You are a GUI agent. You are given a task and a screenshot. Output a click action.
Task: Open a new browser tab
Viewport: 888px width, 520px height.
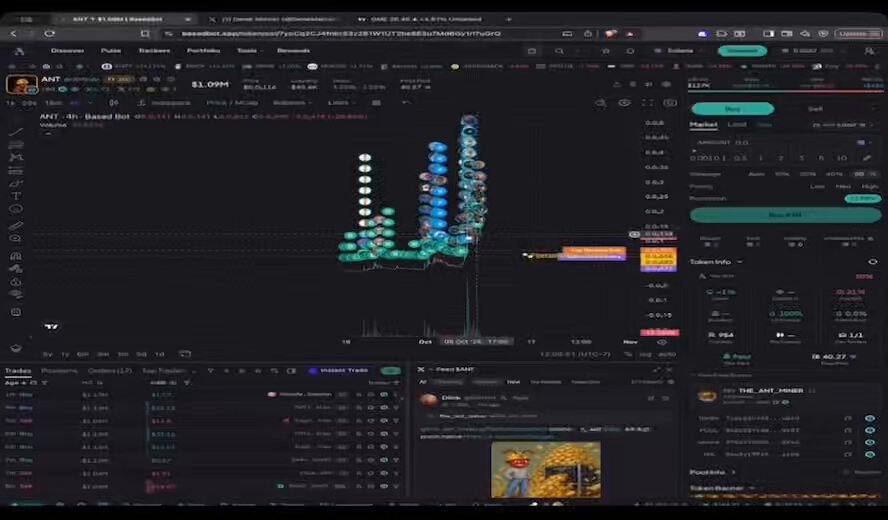(x=508, y=19)
